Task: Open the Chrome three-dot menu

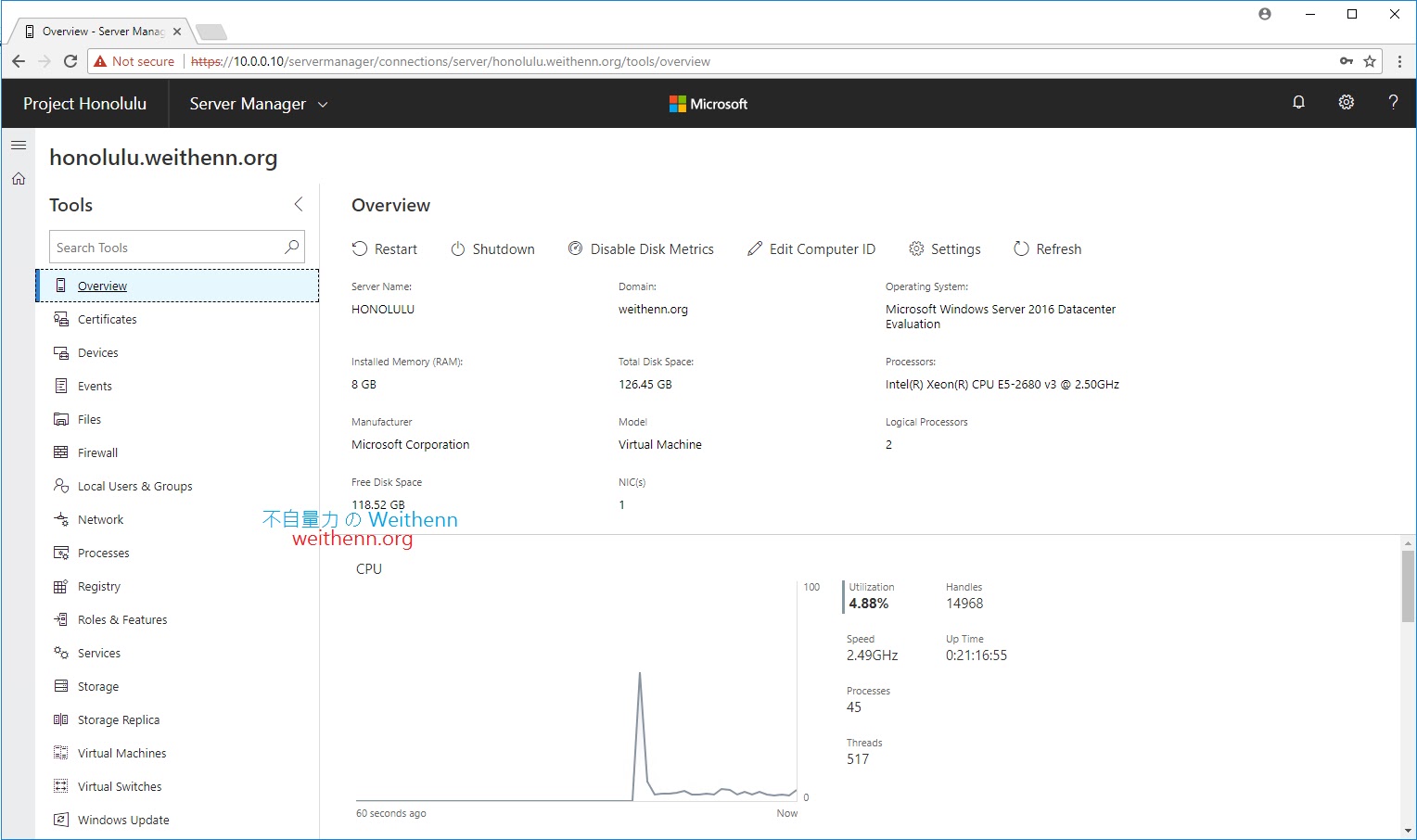Action: click(x=1399, y=61)
